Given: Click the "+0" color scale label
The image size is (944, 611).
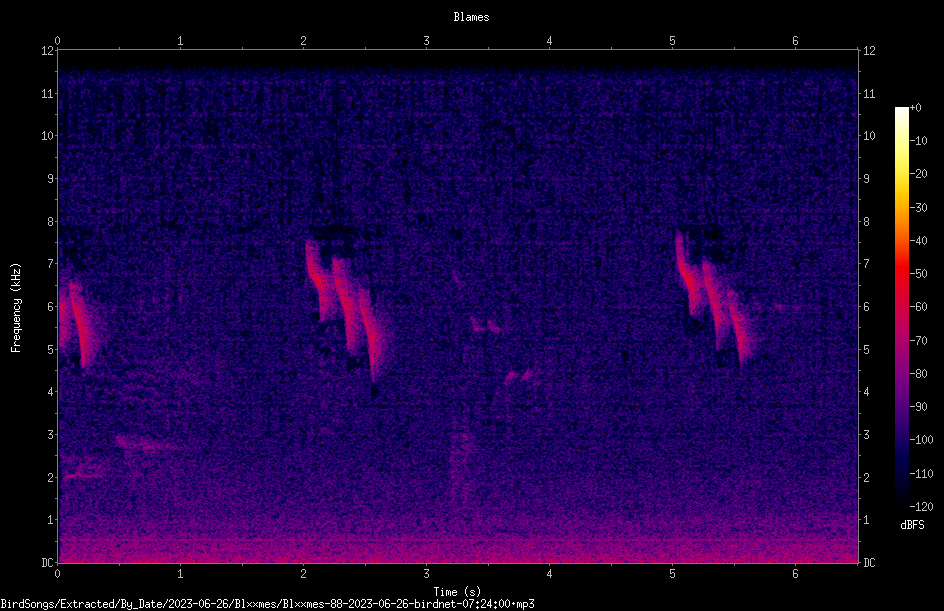Looking at the screenshot, I should (915, 108).
